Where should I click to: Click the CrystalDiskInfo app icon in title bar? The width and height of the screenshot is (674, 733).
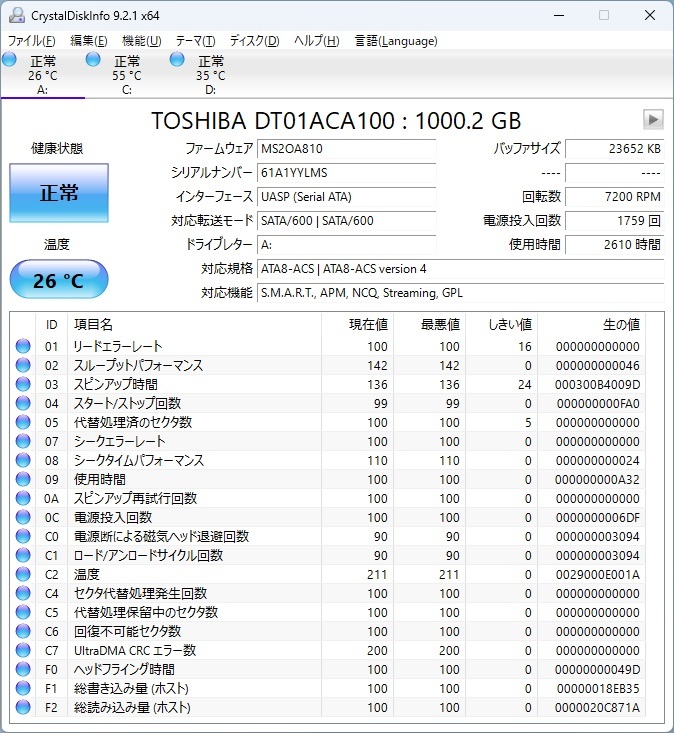click(17, 15)
